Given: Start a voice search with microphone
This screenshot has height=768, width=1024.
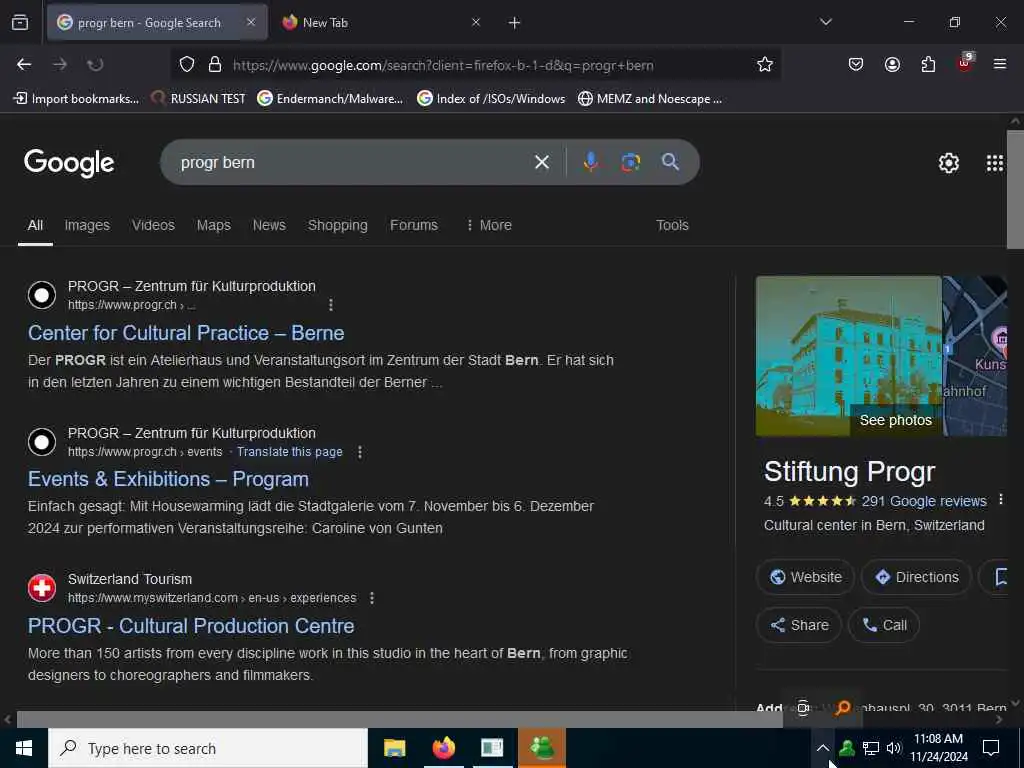Looking at the screenshot, I should click(x=591, y=162).
